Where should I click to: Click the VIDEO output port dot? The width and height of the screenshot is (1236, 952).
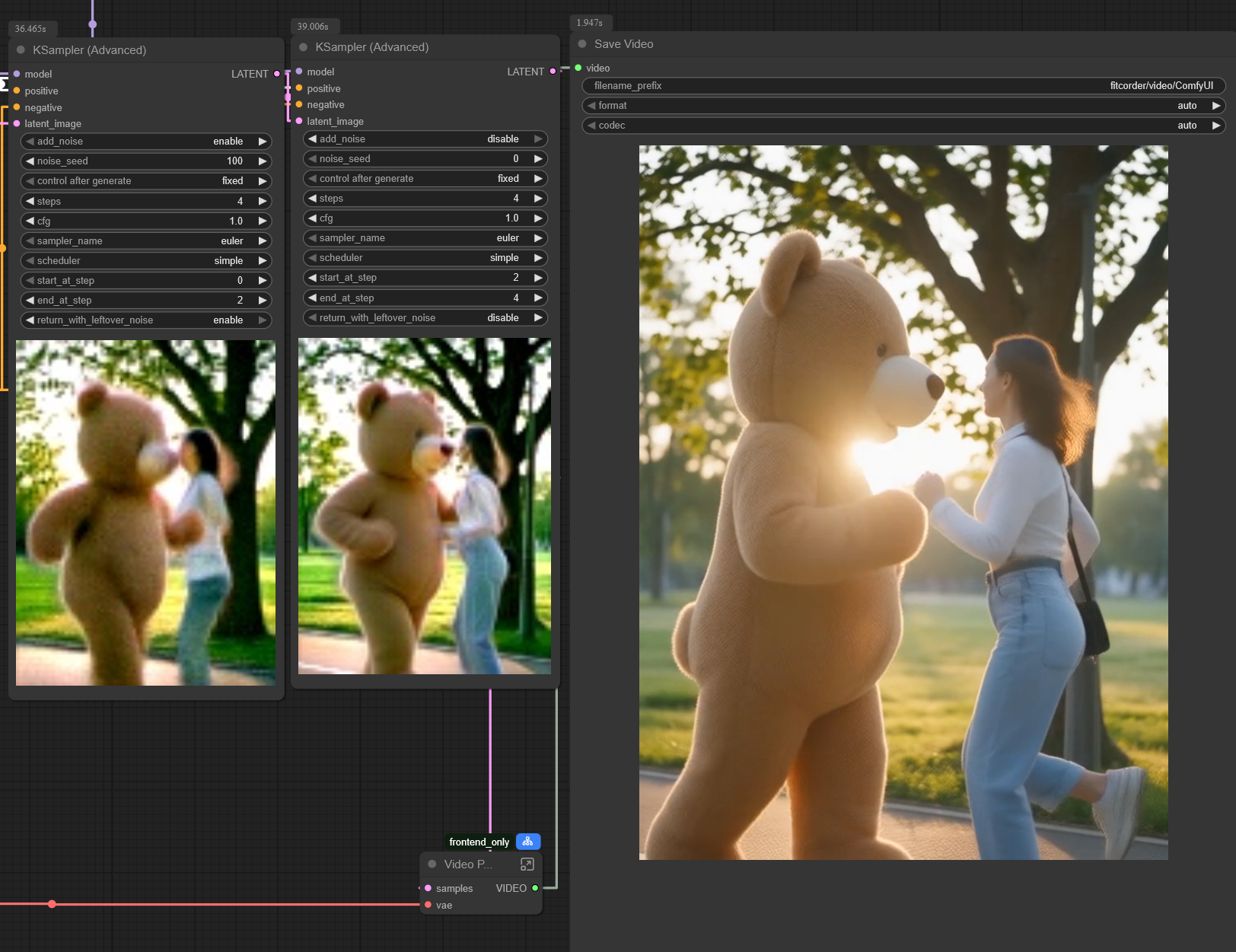coord(535,888)
